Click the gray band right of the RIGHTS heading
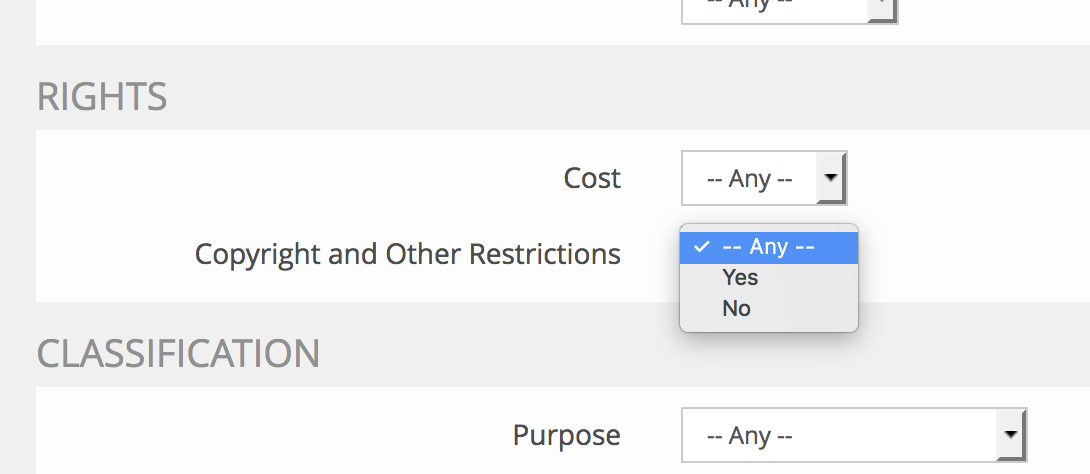This screenshot has width=1090, height=474. (600, 97)
